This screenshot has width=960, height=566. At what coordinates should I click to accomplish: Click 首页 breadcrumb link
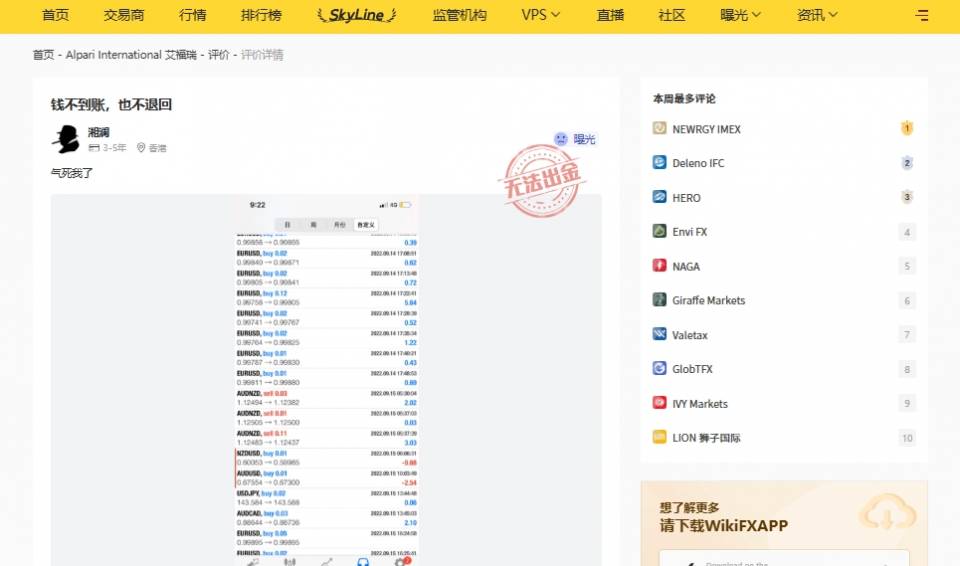43,55
